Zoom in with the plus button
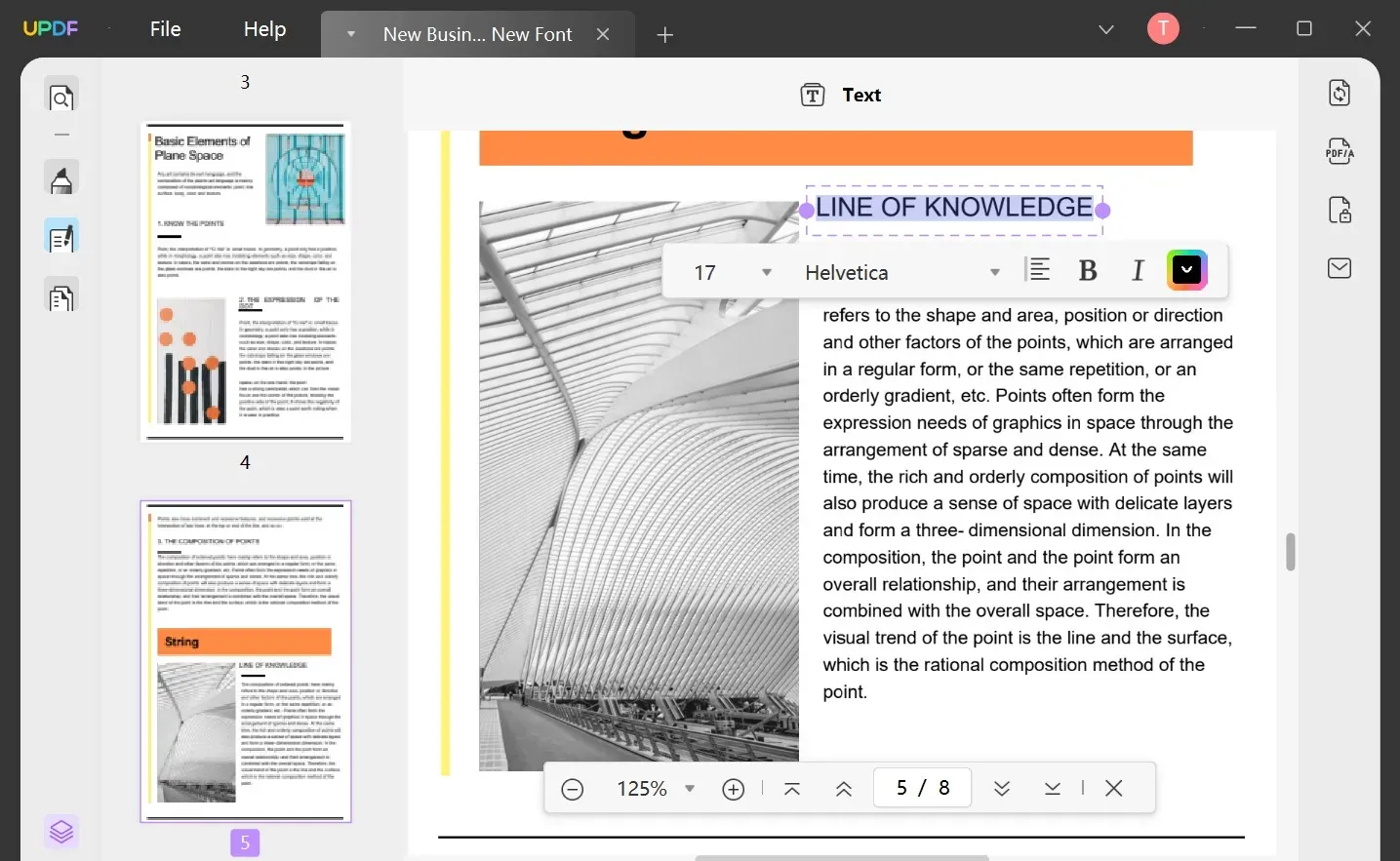The image size is (1400, 861). [734, 789]
